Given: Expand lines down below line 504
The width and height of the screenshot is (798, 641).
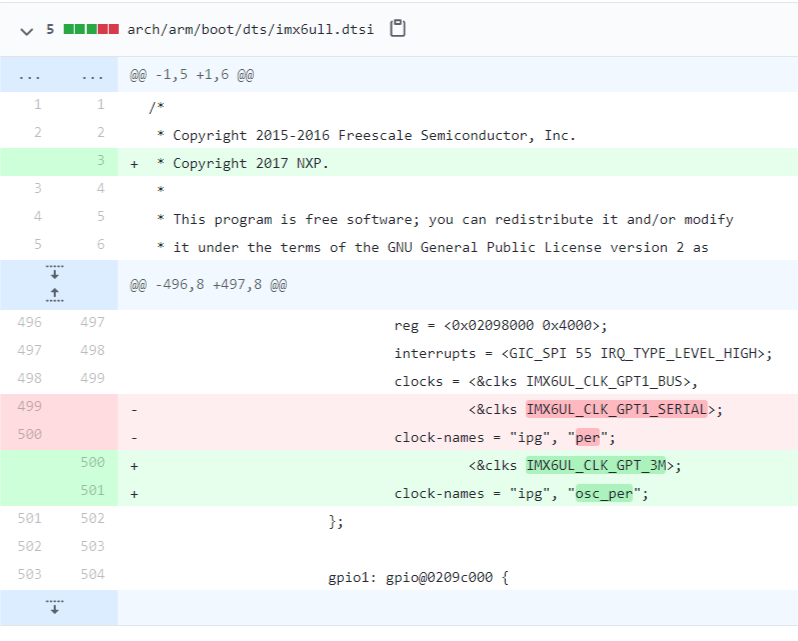Looking at the screenshot, I should (55, 607).
